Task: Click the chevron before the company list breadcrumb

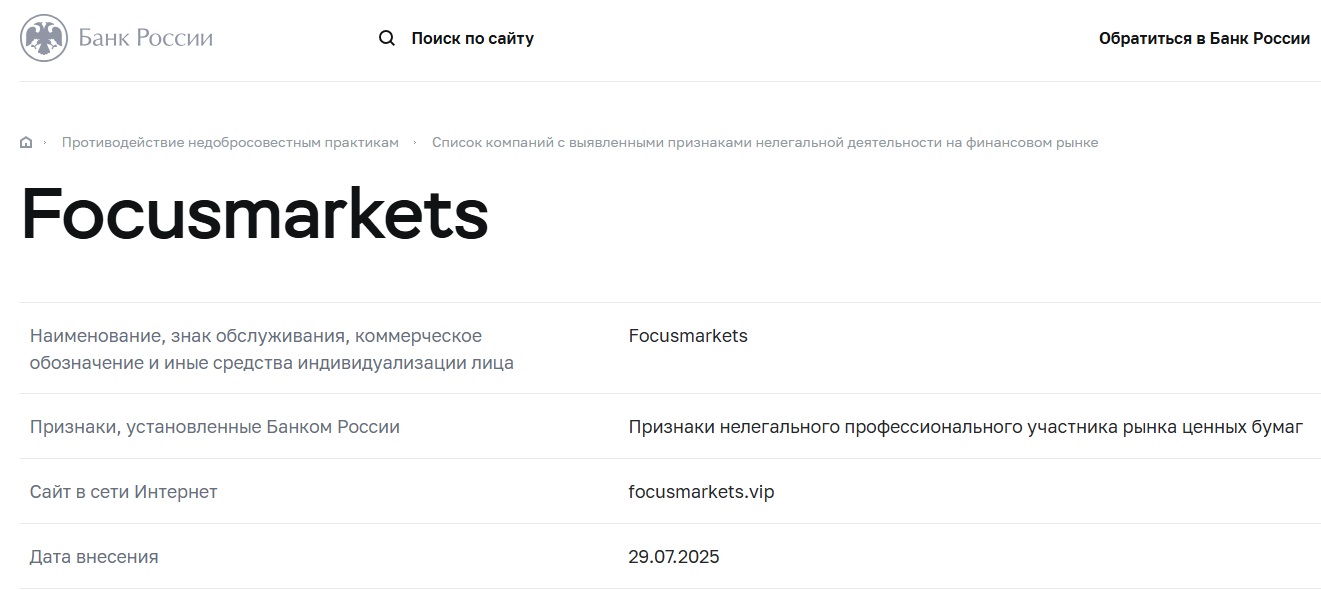Action: (x=413, y=141)
